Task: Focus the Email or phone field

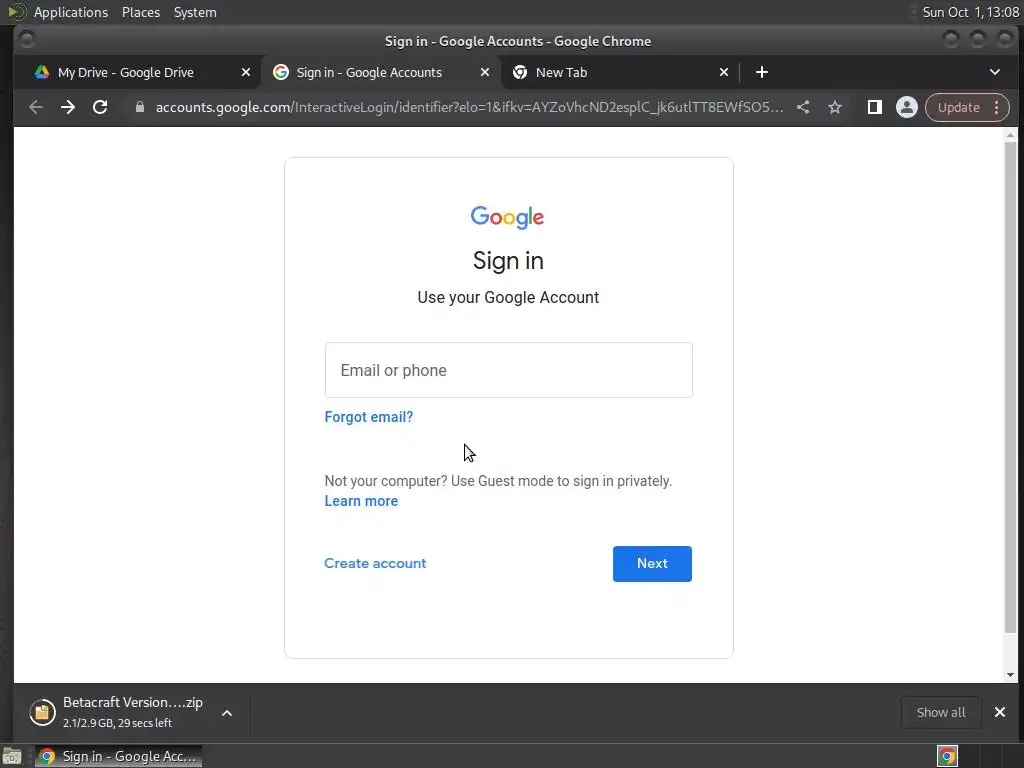Action: point(509,370)
